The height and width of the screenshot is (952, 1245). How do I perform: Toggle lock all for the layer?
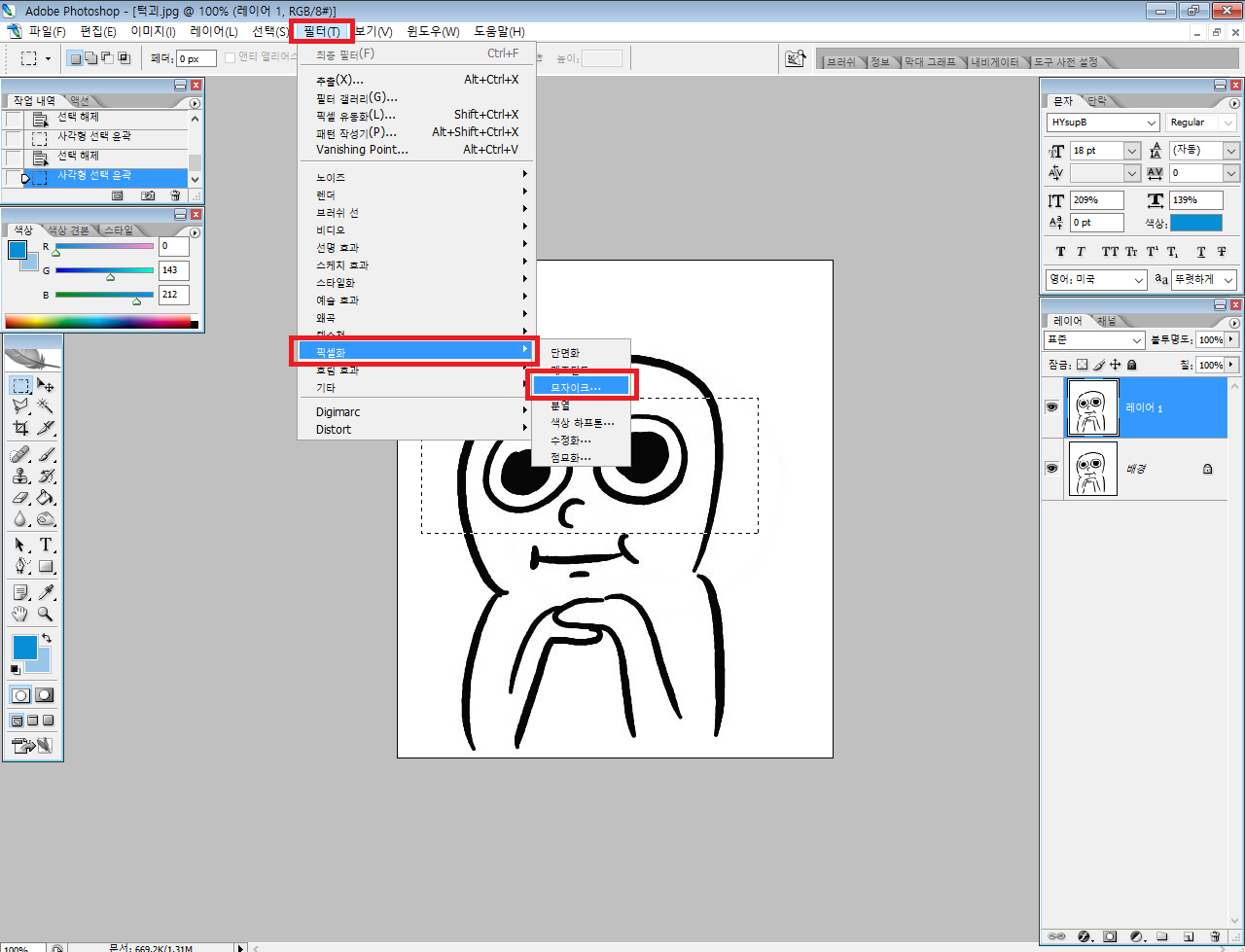(x=1131, y=365)
